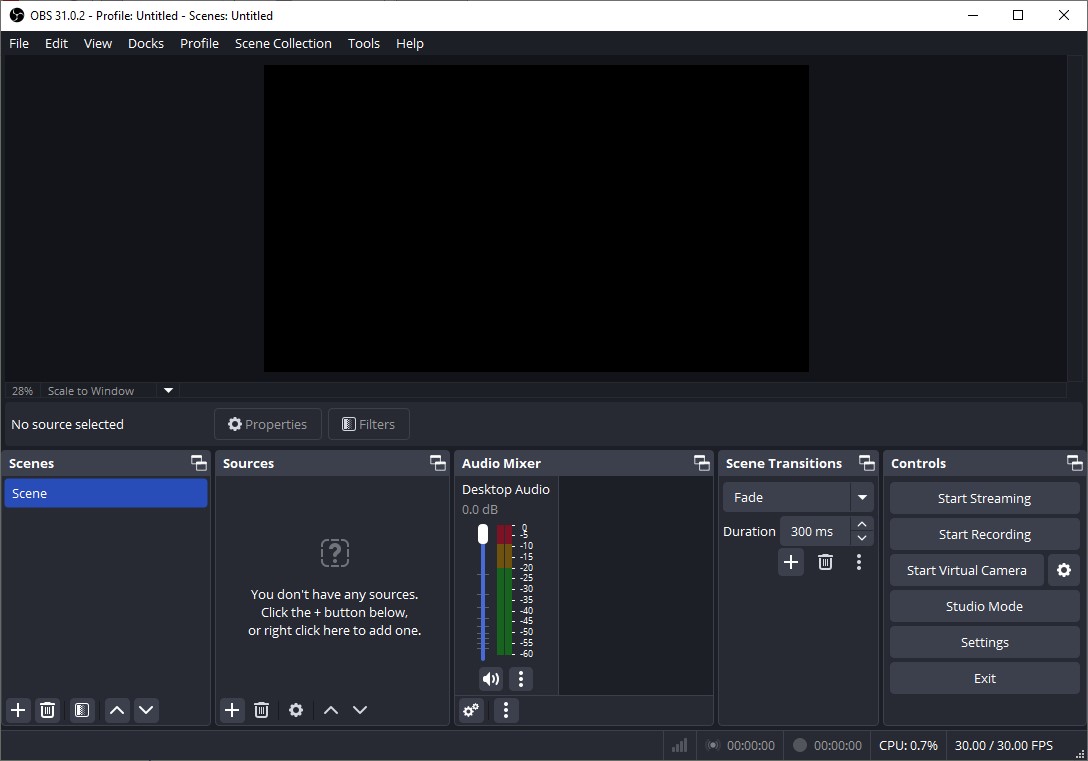Undock the Sources panel float icon
The height and width of the screenshot is (761, 1088).
(438, 463)
